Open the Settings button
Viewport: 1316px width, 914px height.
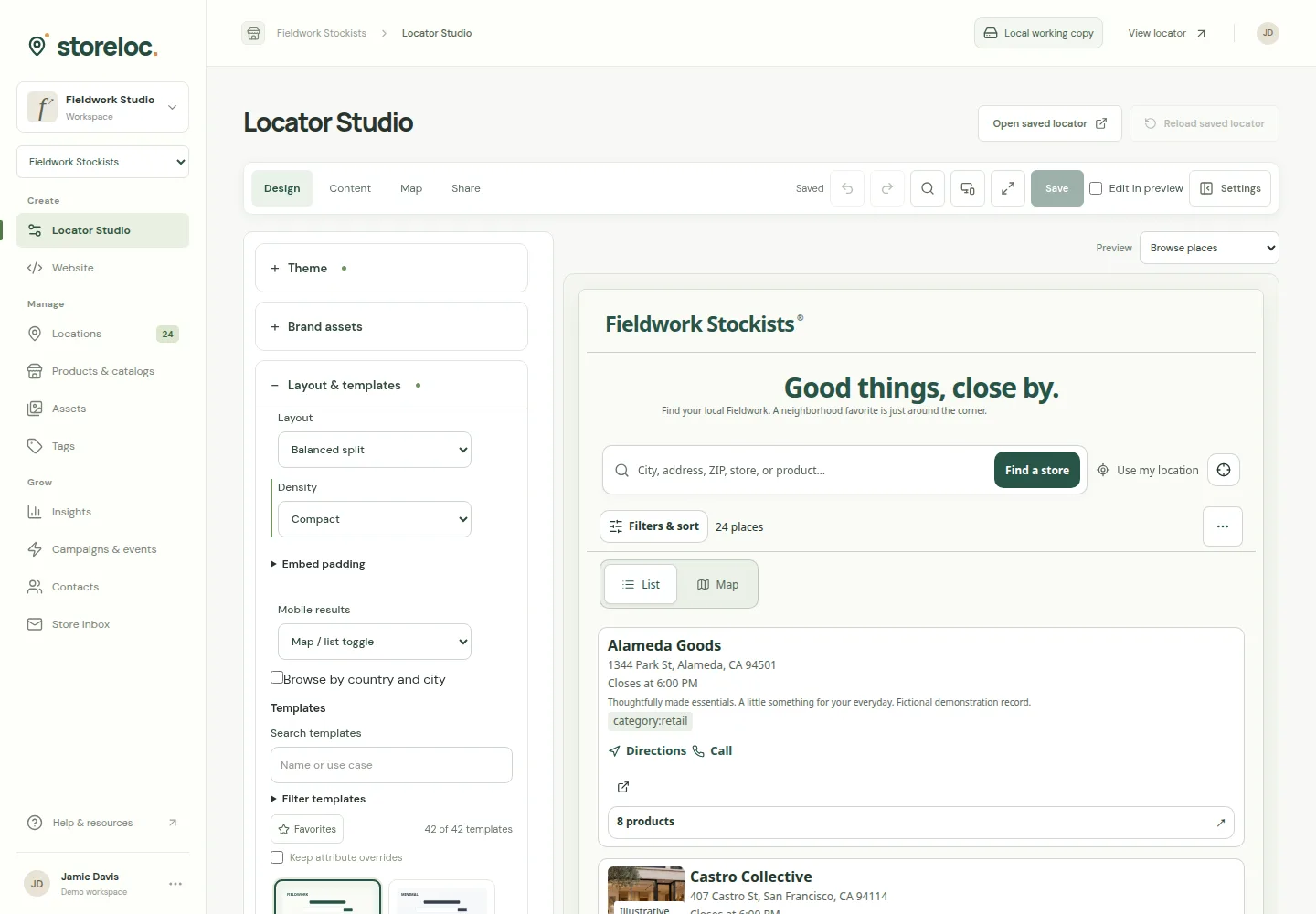(x=1230, y=188)
